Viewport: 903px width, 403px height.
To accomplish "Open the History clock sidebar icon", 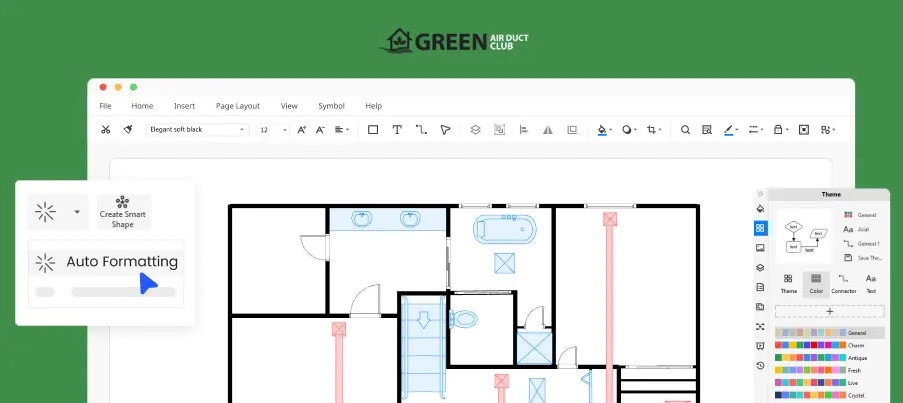I will point(760,366).
